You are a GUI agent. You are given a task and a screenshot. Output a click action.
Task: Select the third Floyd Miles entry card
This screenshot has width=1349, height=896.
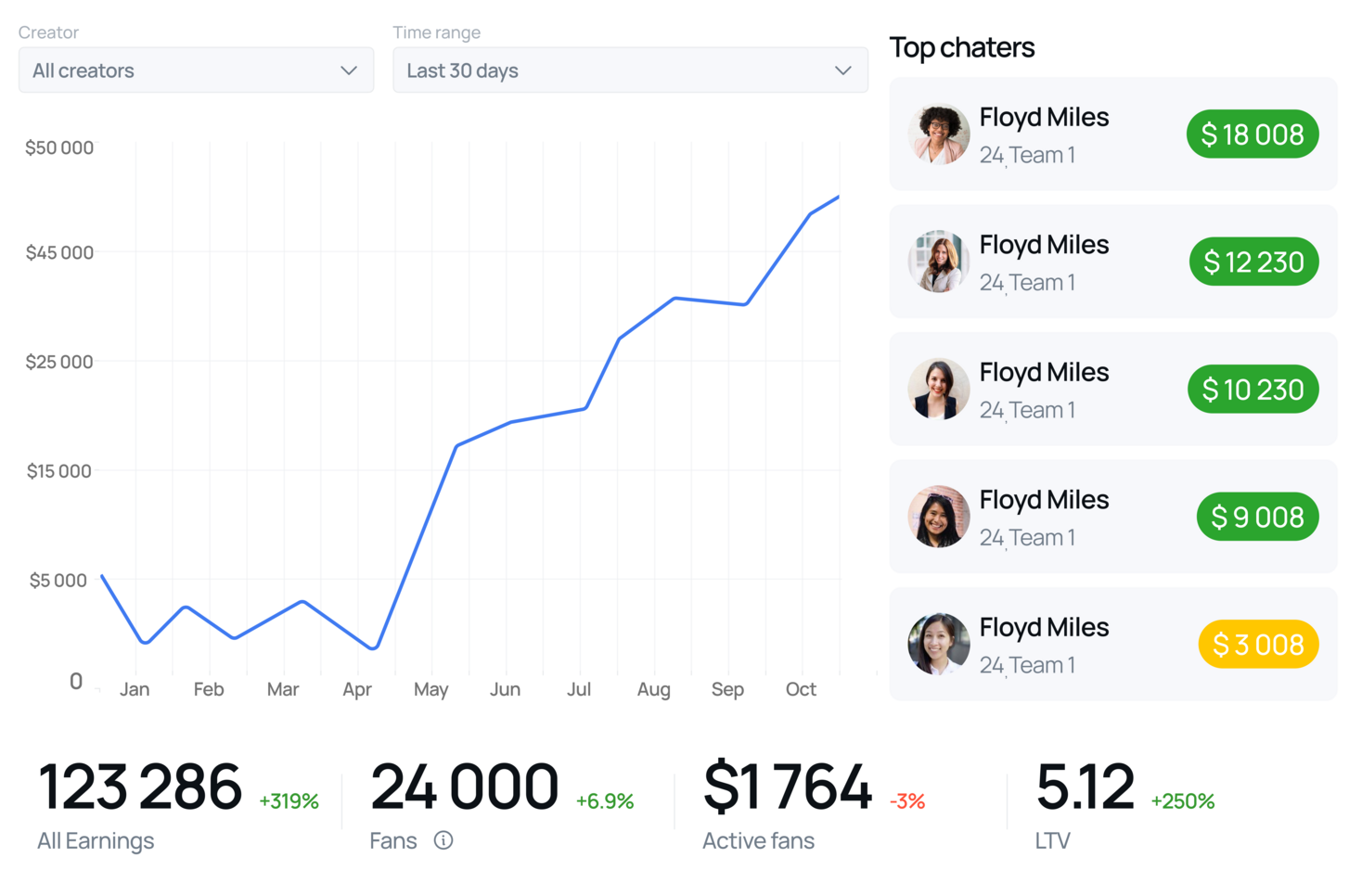click(1111, 389)
